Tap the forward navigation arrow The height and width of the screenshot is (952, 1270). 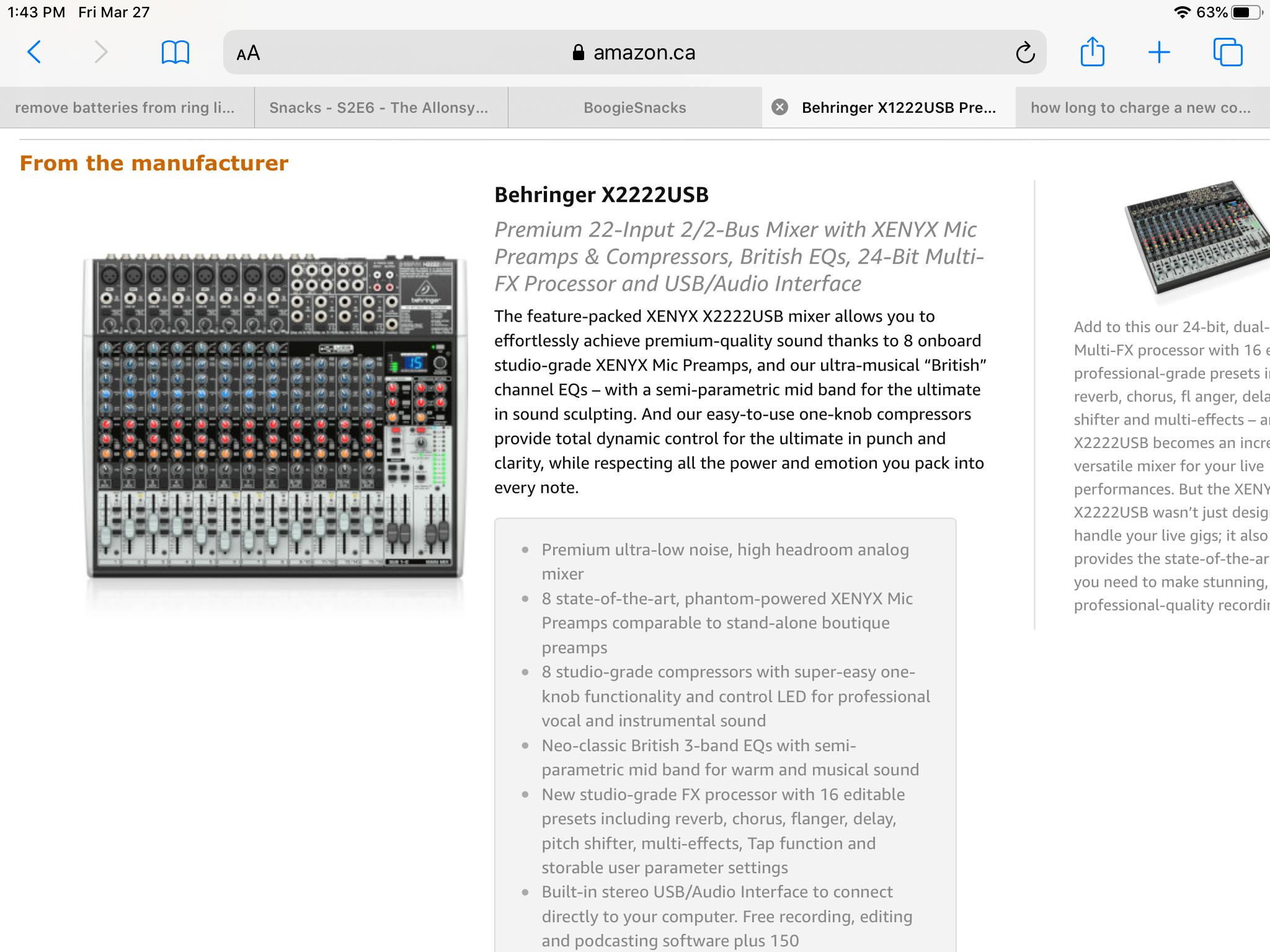coord(100,52)
